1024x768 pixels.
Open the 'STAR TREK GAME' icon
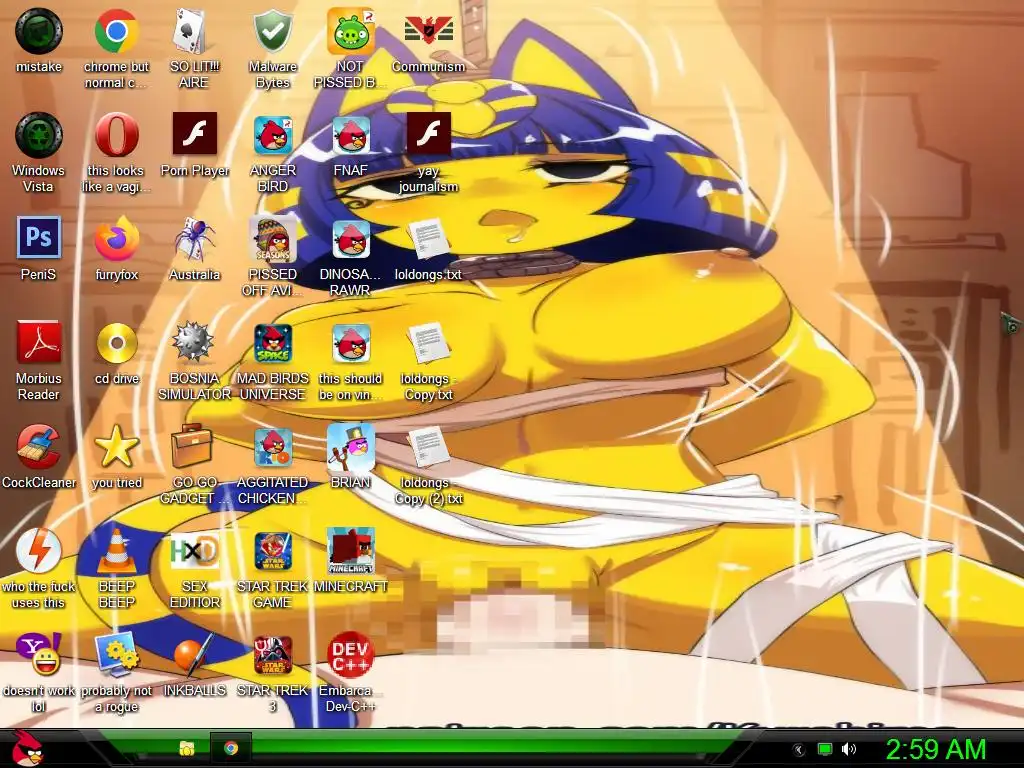(x=272, y=551)
